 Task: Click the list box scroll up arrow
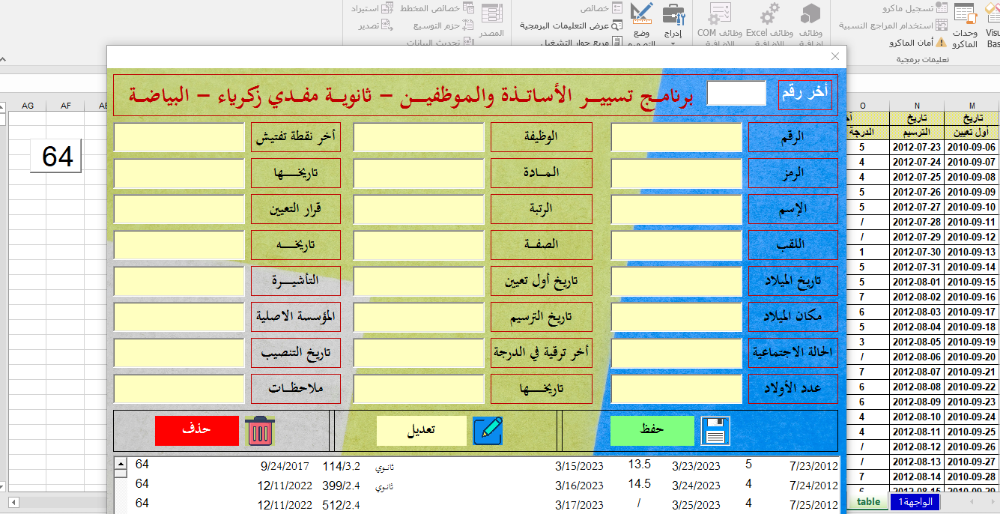(122, 464)
